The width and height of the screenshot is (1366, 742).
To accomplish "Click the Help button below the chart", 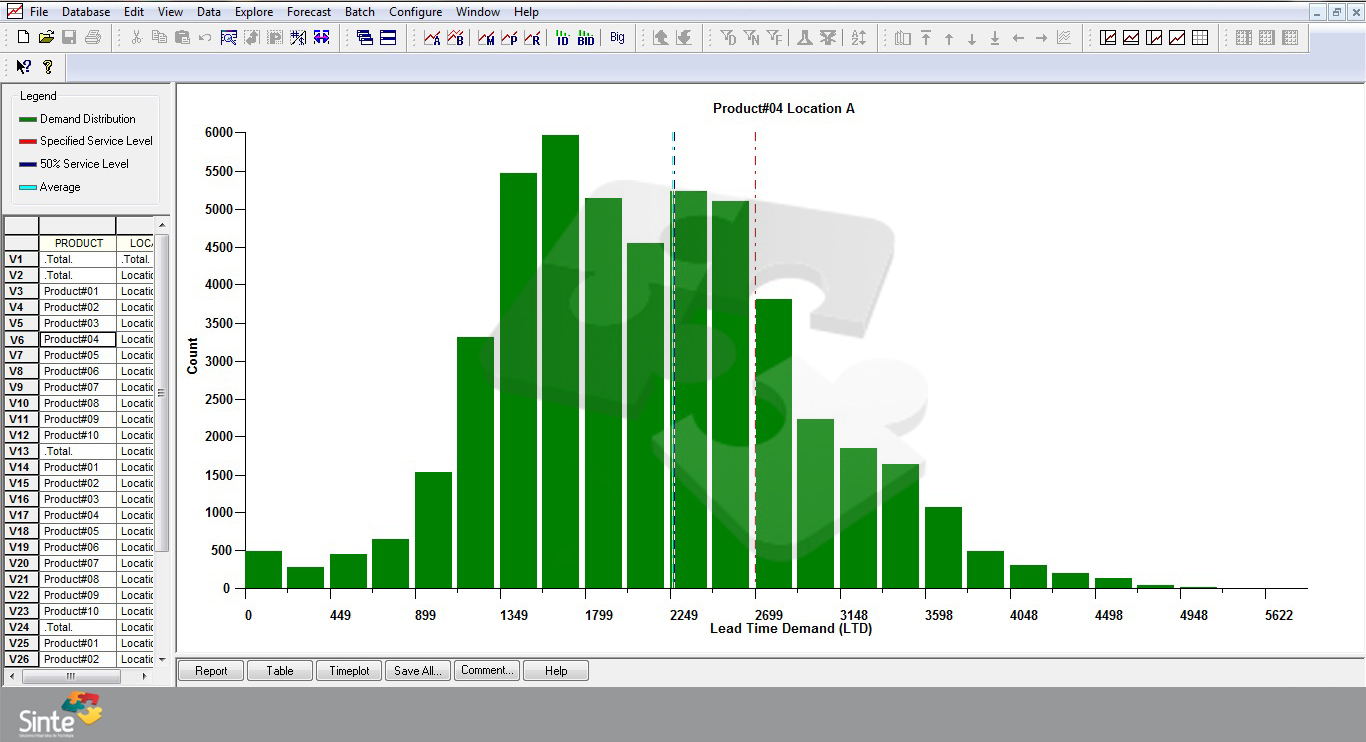I will [x=556, y=671].
